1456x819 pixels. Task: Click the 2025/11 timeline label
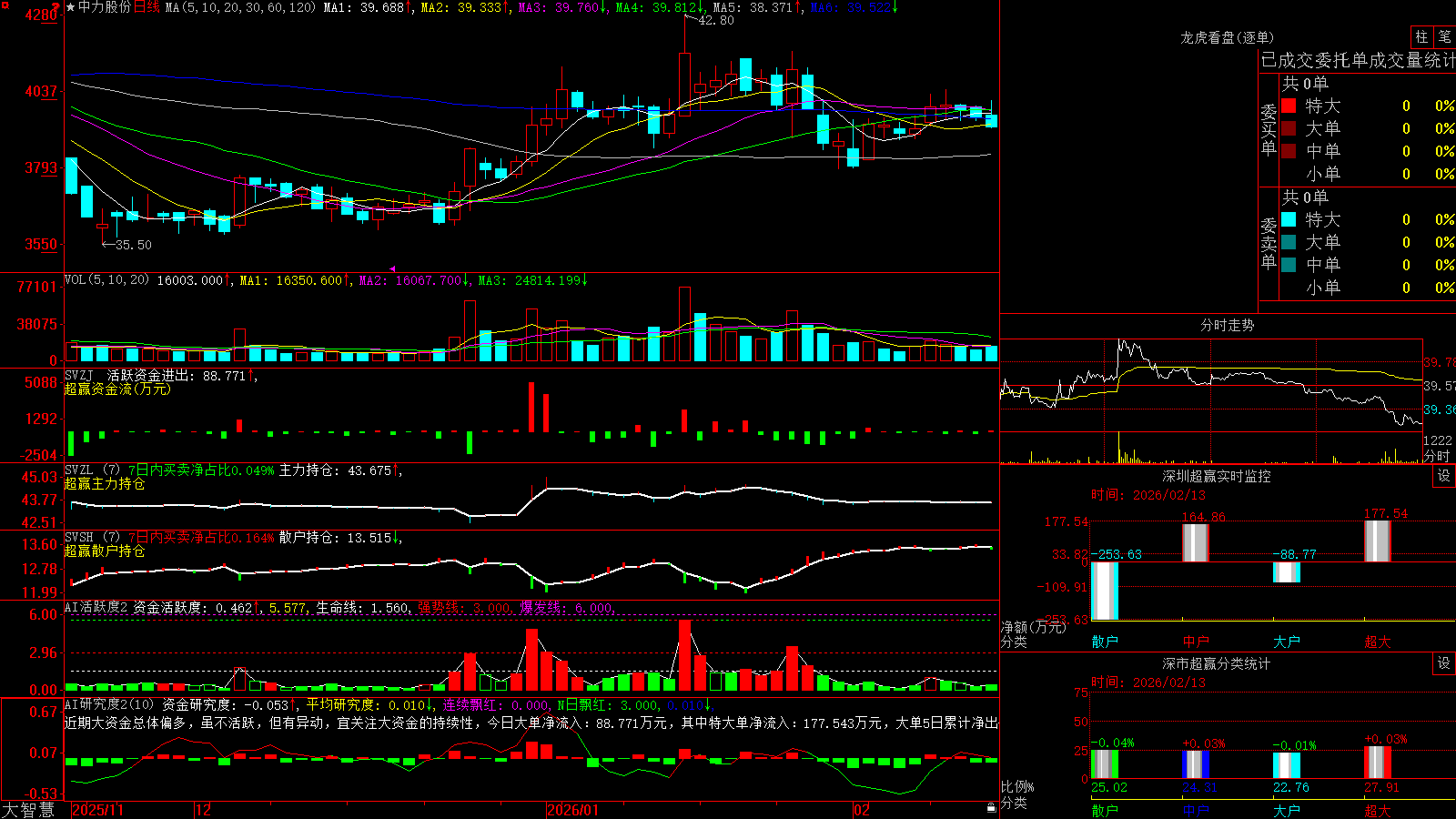pos(97,810)
